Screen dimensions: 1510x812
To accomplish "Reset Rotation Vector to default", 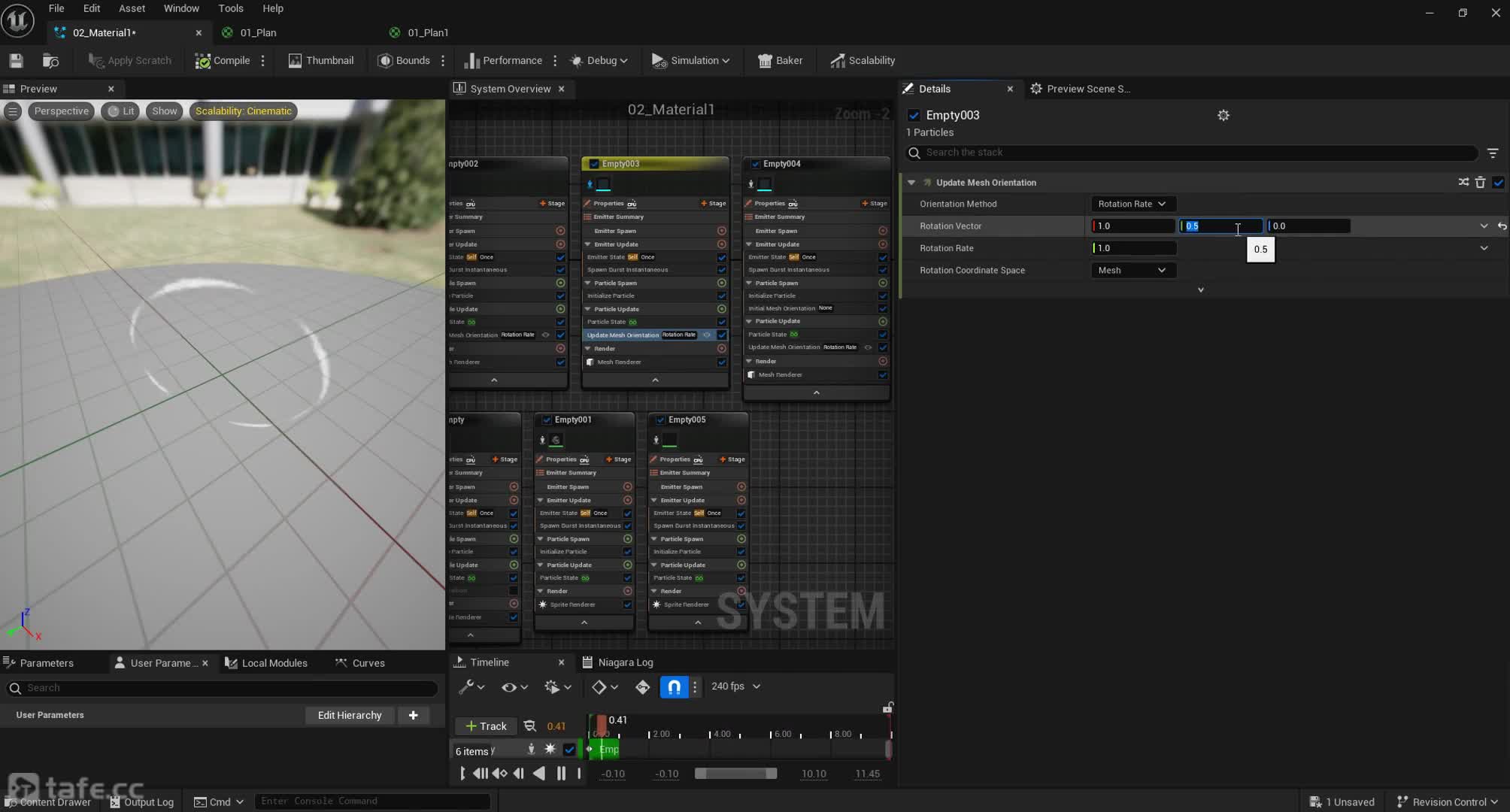I will click(1502, 226).
